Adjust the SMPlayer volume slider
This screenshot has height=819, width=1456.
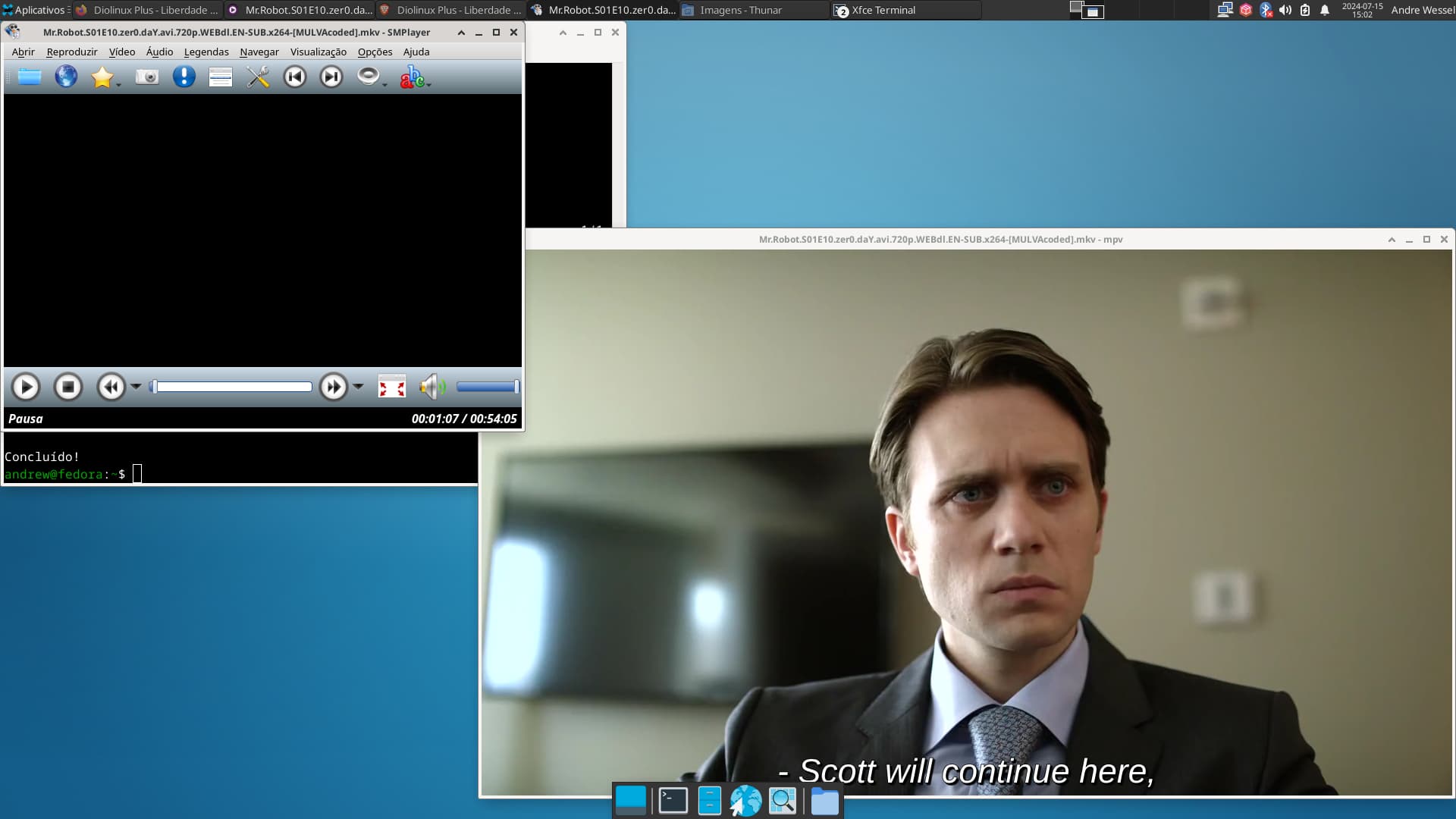(x=488, y=387)
